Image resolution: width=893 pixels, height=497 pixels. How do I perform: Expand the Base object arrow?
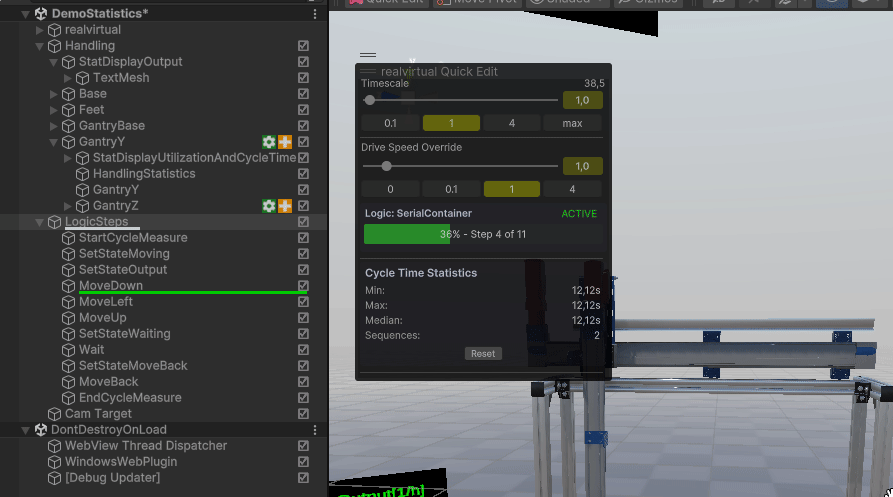coord(54,94)
